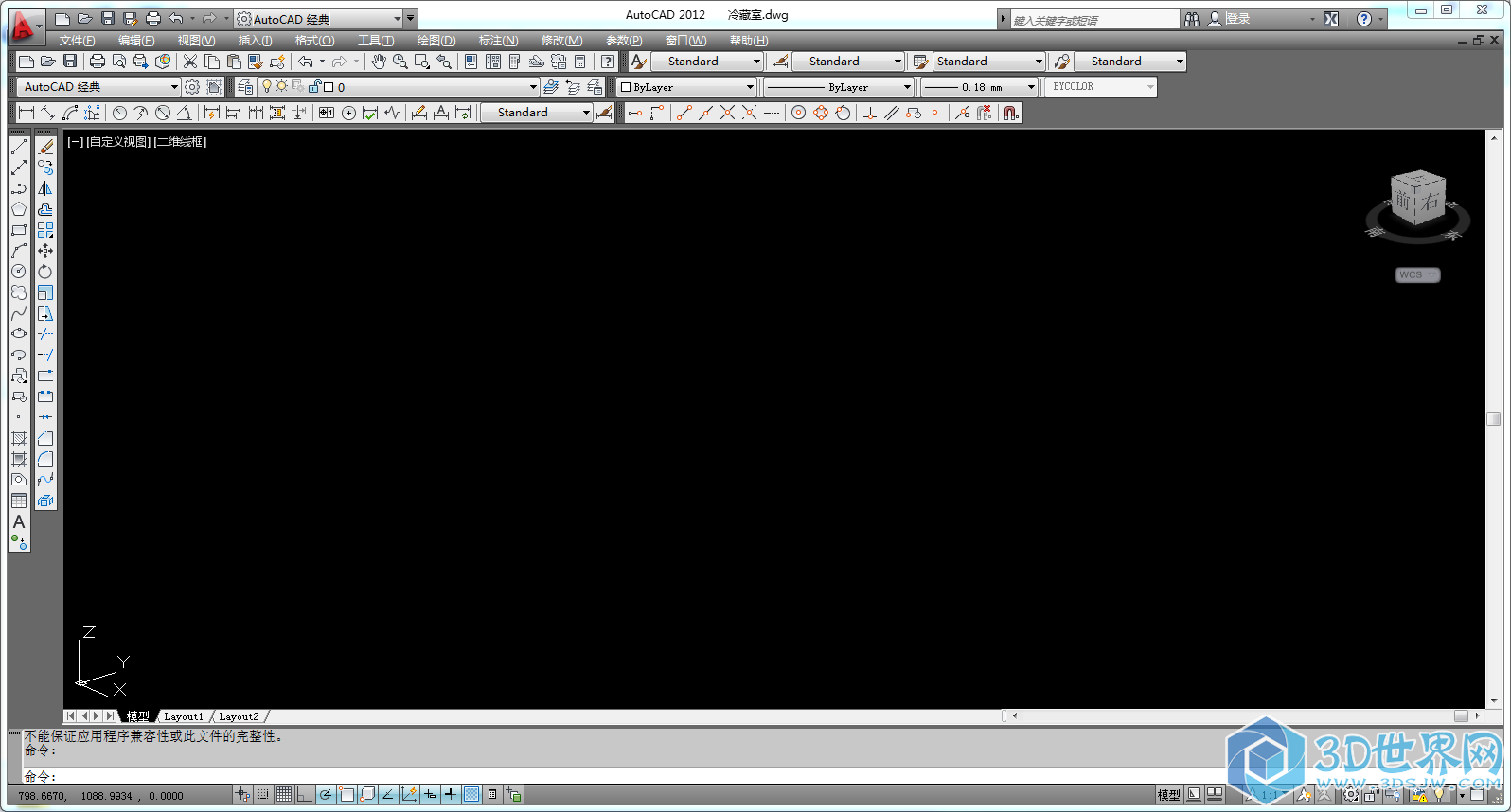Select the Ellipse draw tool
Screen dimensions: 1511x812
click(x=19, y=334)
